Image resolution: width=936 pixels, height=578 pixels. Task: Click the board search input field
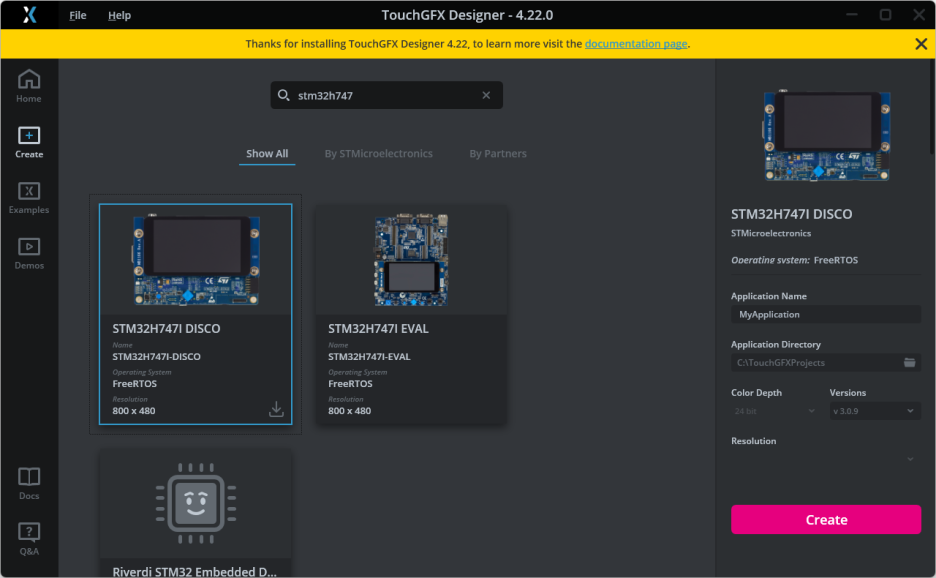(386, 95)
